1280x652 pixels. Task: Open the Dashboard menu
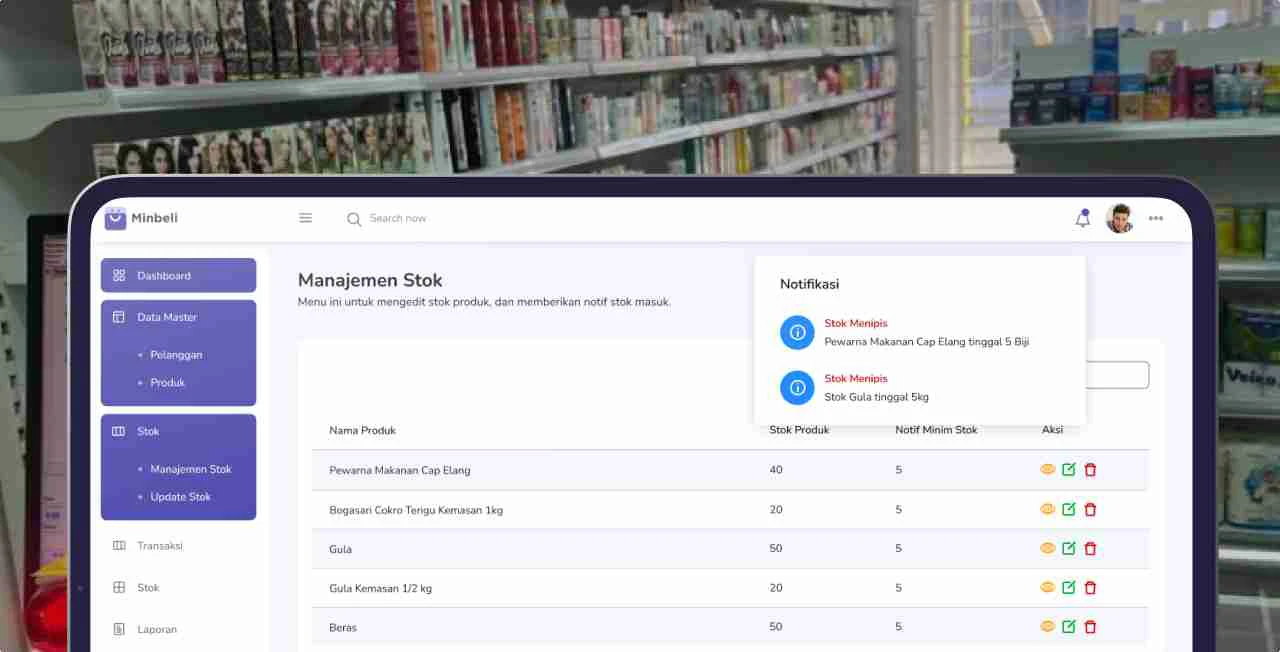coord(178,275)
